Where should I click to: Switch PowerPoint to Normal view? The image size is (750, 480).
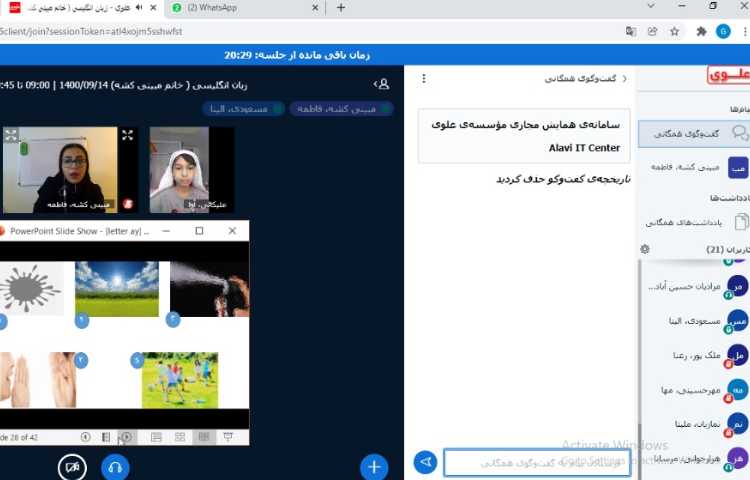(156, 437)
